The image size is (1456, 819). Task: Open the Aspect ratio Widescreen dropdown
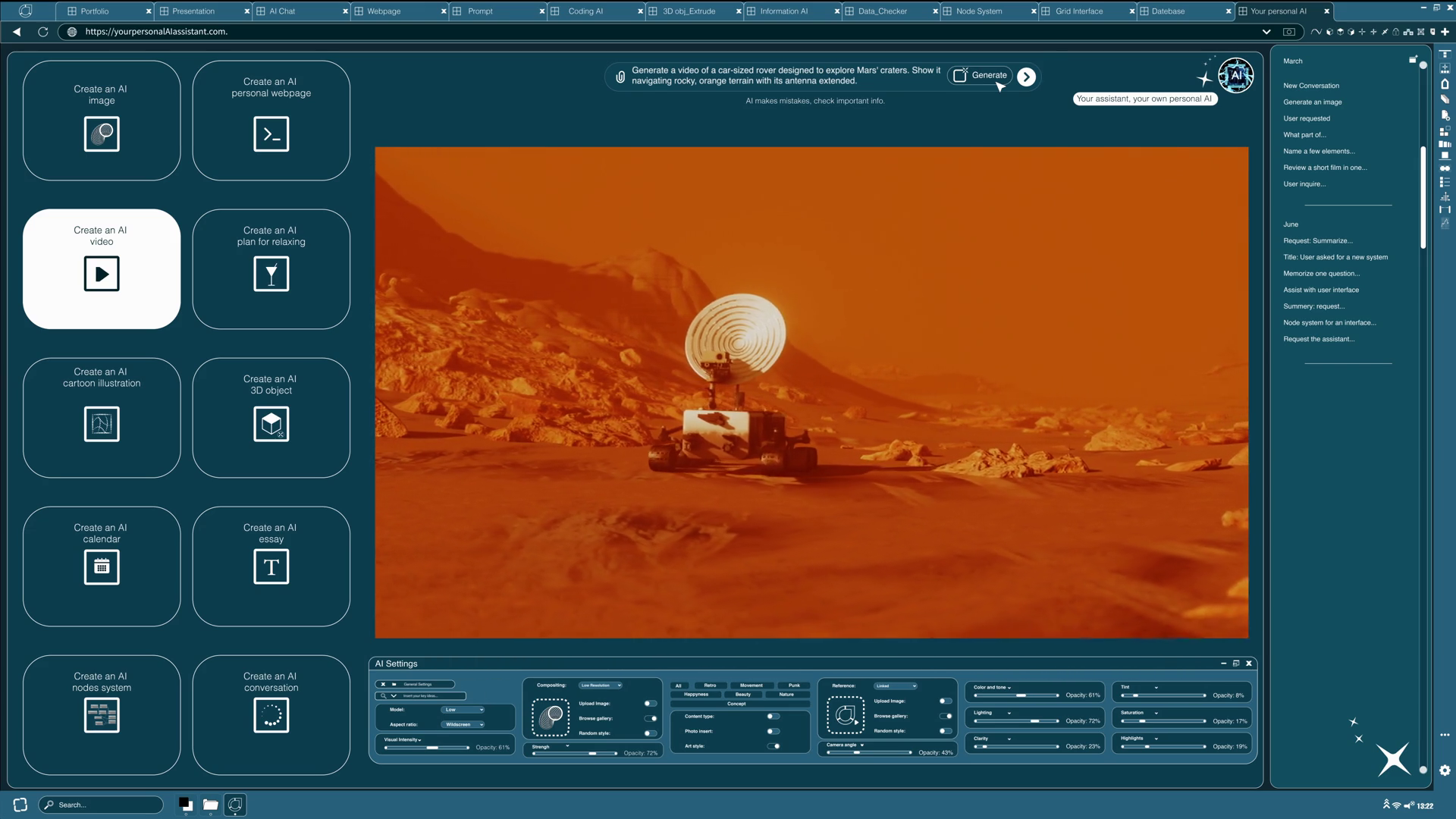click(x=463, y=724)
